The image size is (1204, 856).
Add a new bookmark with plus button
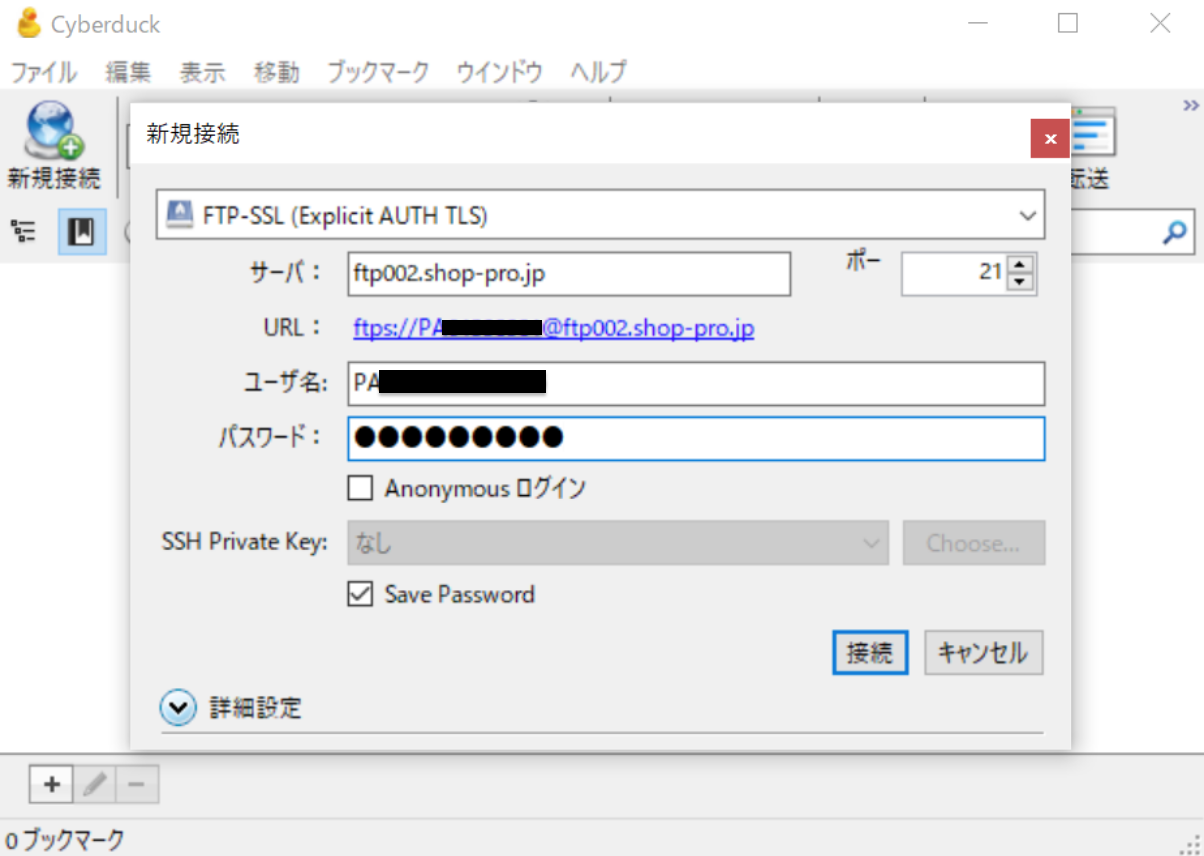coord(51,785)
